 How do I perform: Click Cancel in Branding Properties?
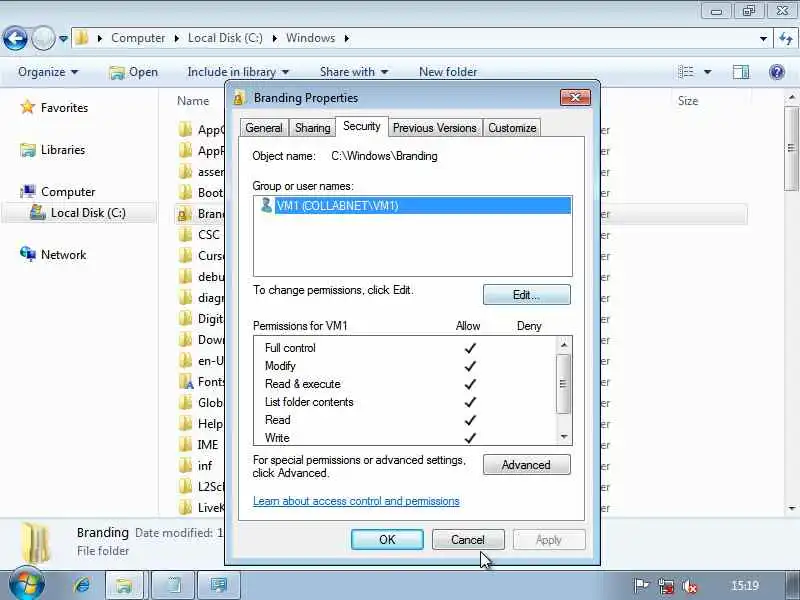click(468, 540)
